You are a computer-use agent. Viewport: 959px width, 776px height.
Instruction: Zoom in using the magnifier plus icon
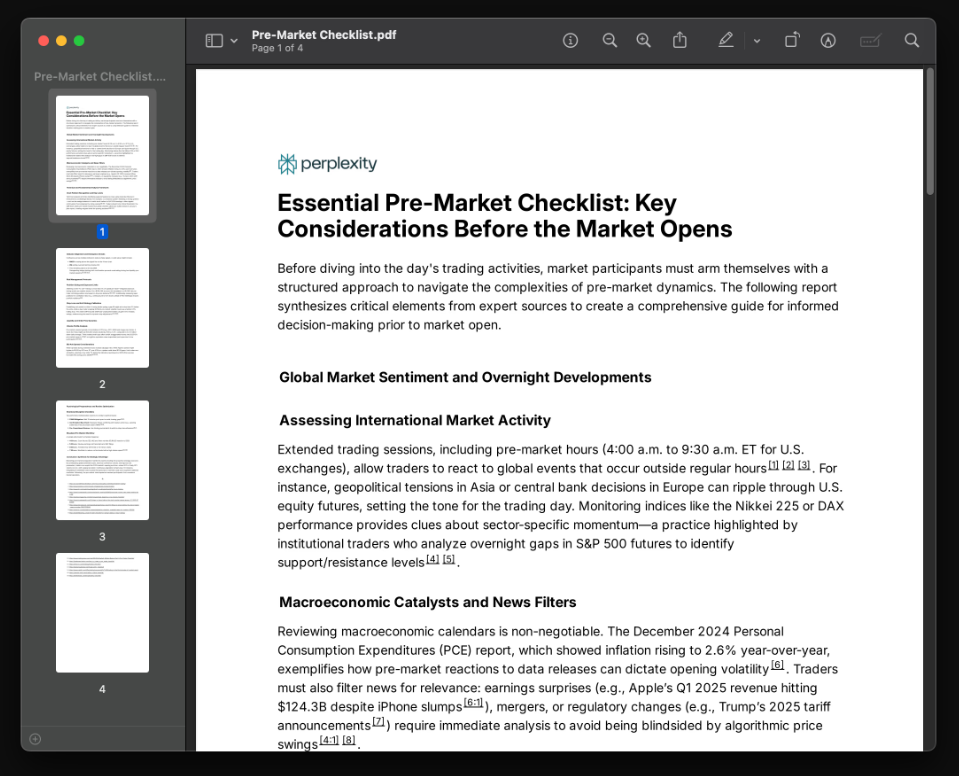click(x=643, y=40)
